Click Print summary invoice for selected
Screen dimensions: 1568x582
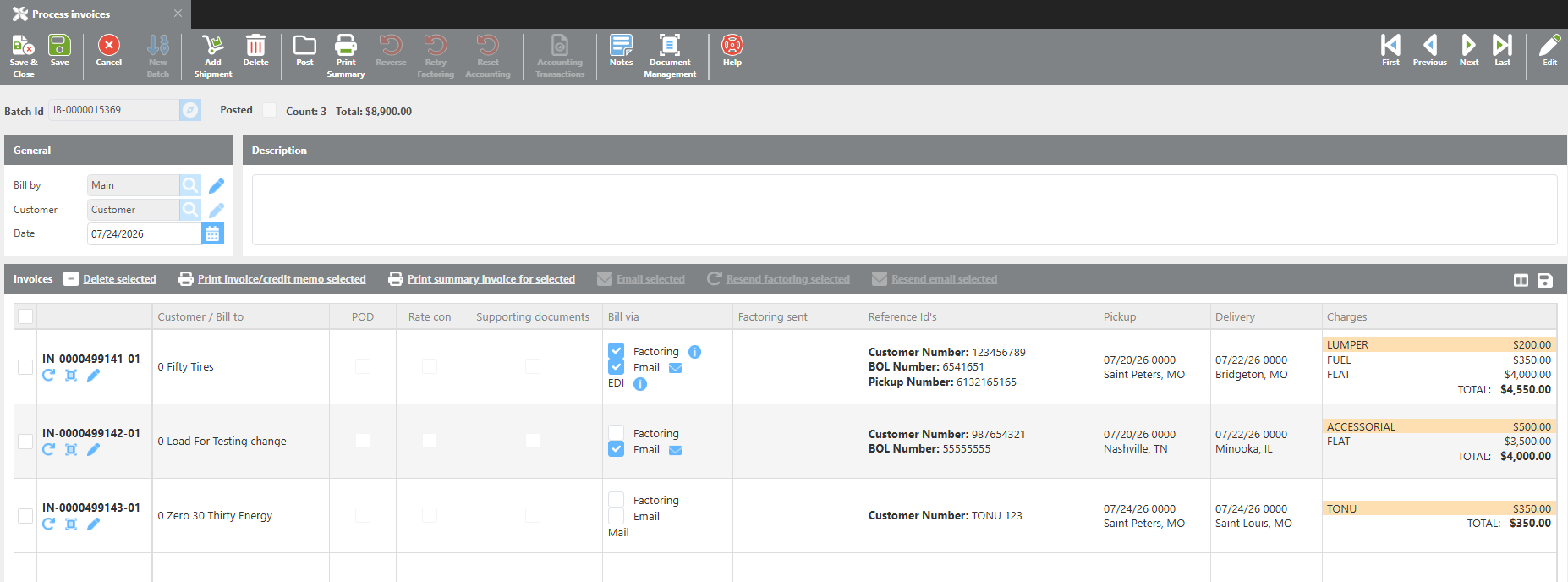click(491, 279)
